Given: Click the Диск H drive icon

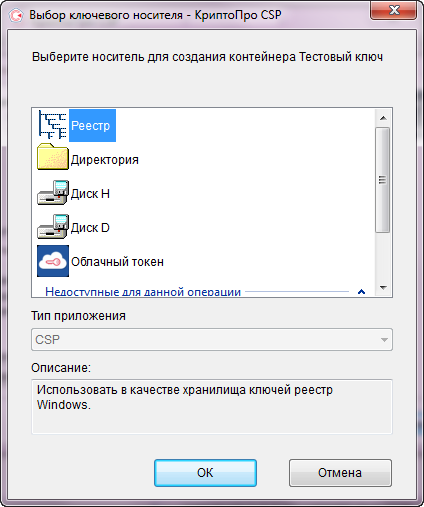Looking at the screenshot, I should 53,193.
